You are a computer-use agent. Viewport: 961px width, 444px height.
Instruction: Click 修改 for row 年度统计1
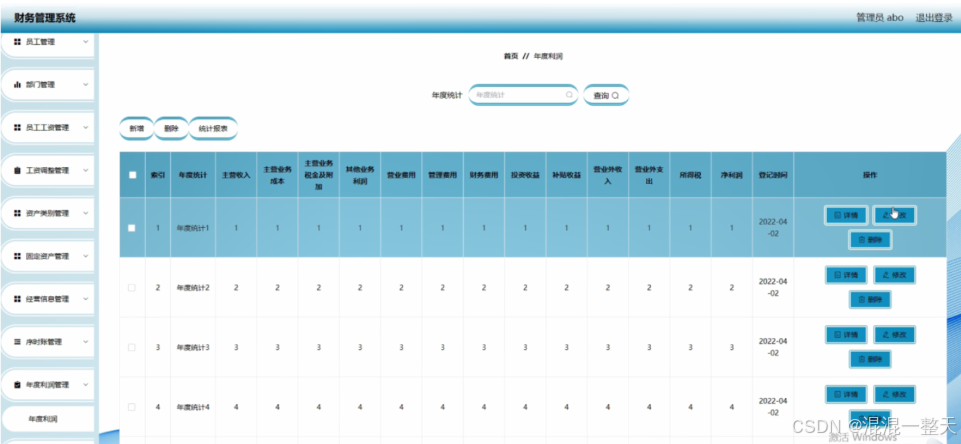point(894,215)
